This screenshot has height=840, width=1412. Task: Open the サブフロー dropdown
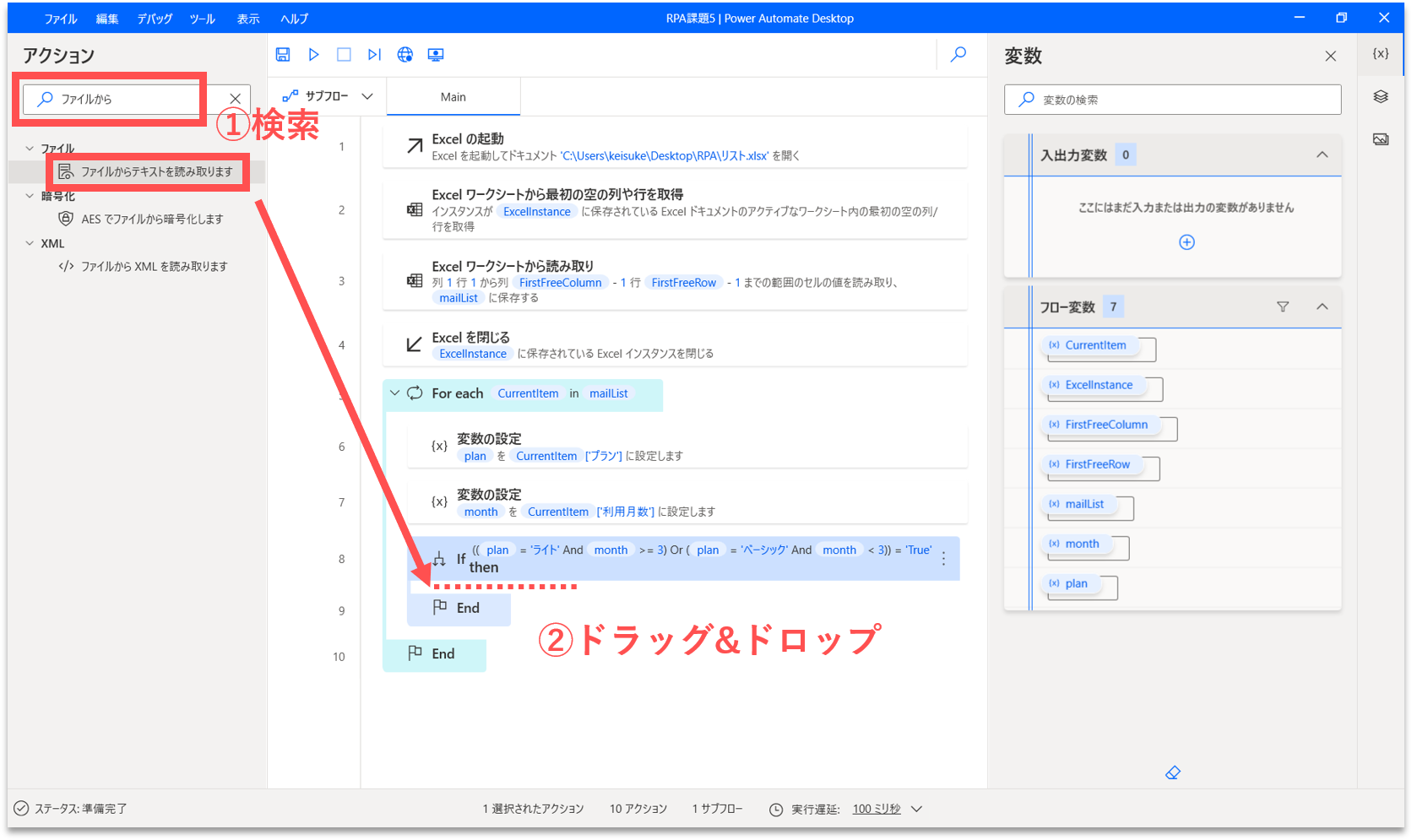coord(328,96)
